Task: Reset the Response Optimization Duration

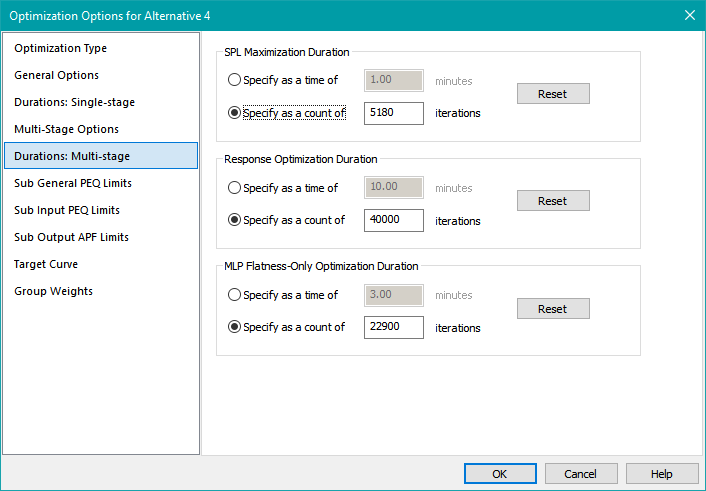Action: pyautogui.click(x=553, y=200)
